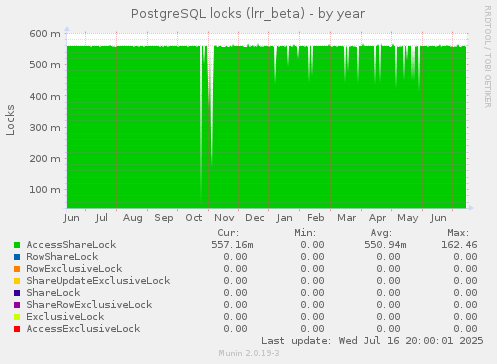This screenshot has height=364, width=497.
Task: Click the Jul x-axis label
Action: tap(101, 218)
